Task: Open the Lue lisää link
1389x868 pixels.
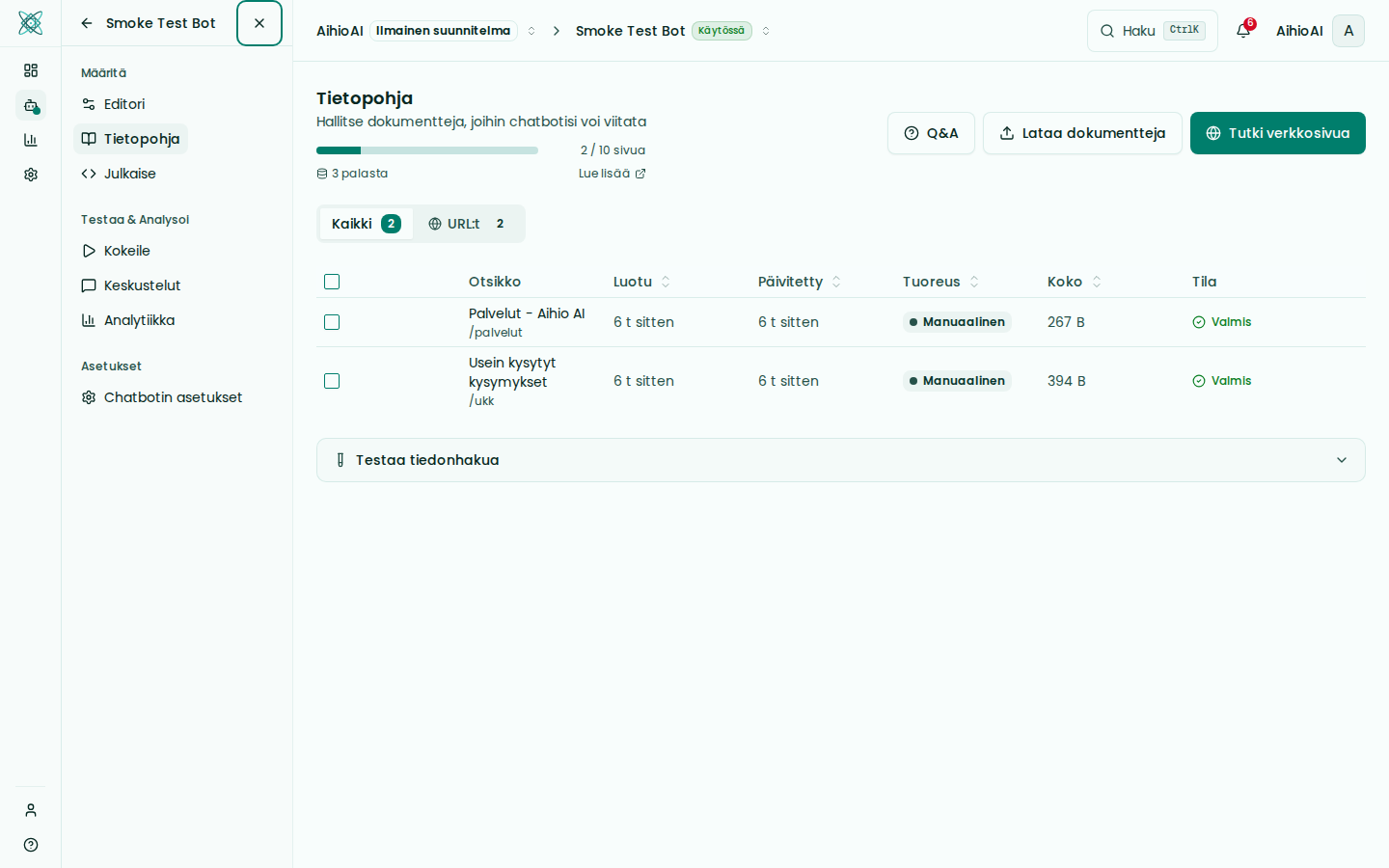Action: [612, 174]
